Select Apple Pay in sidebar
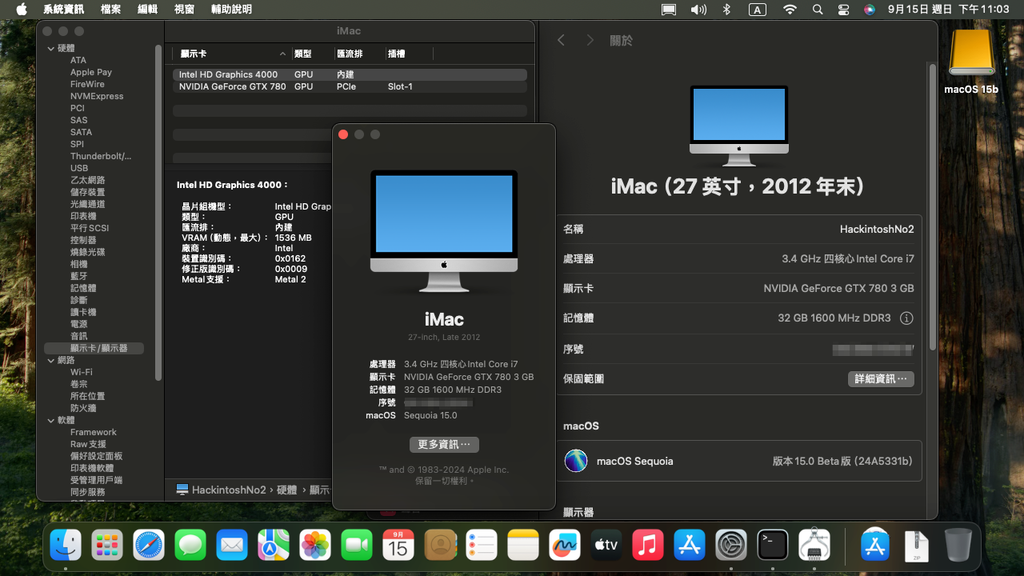The image size is (1024, 576). [91, 72]
